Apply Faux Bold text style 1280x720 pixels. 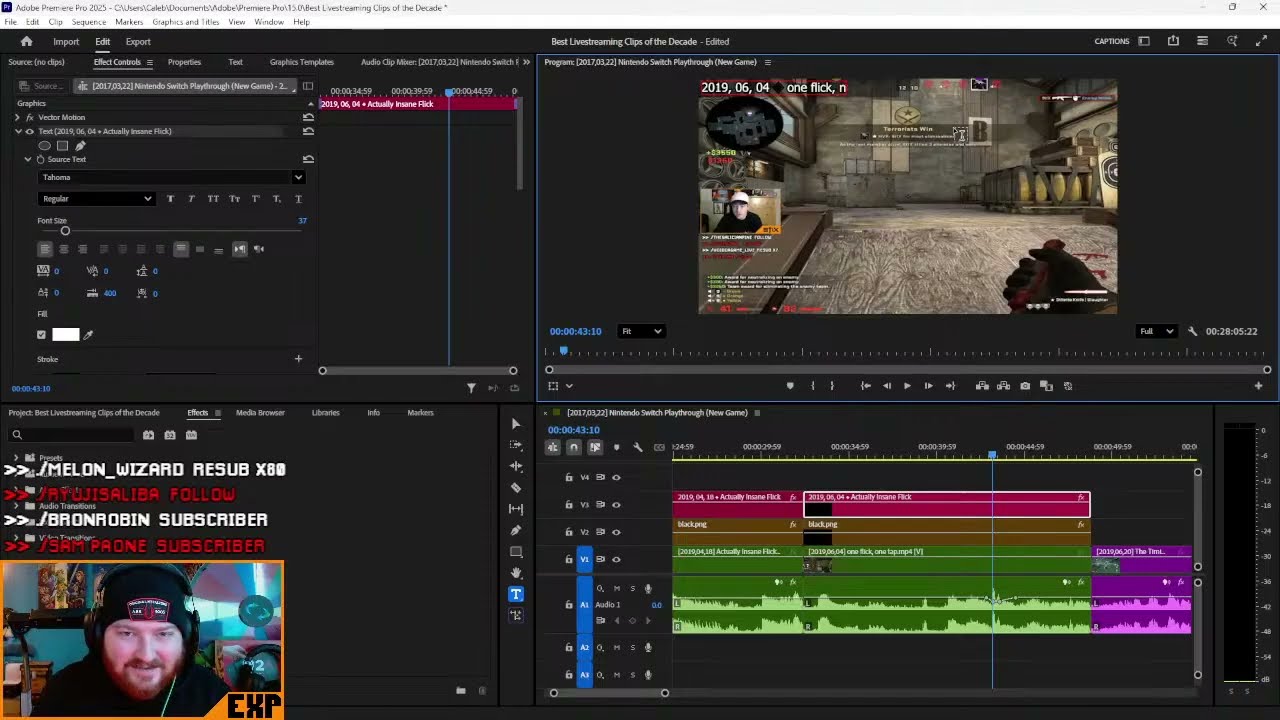coord(170,199)
